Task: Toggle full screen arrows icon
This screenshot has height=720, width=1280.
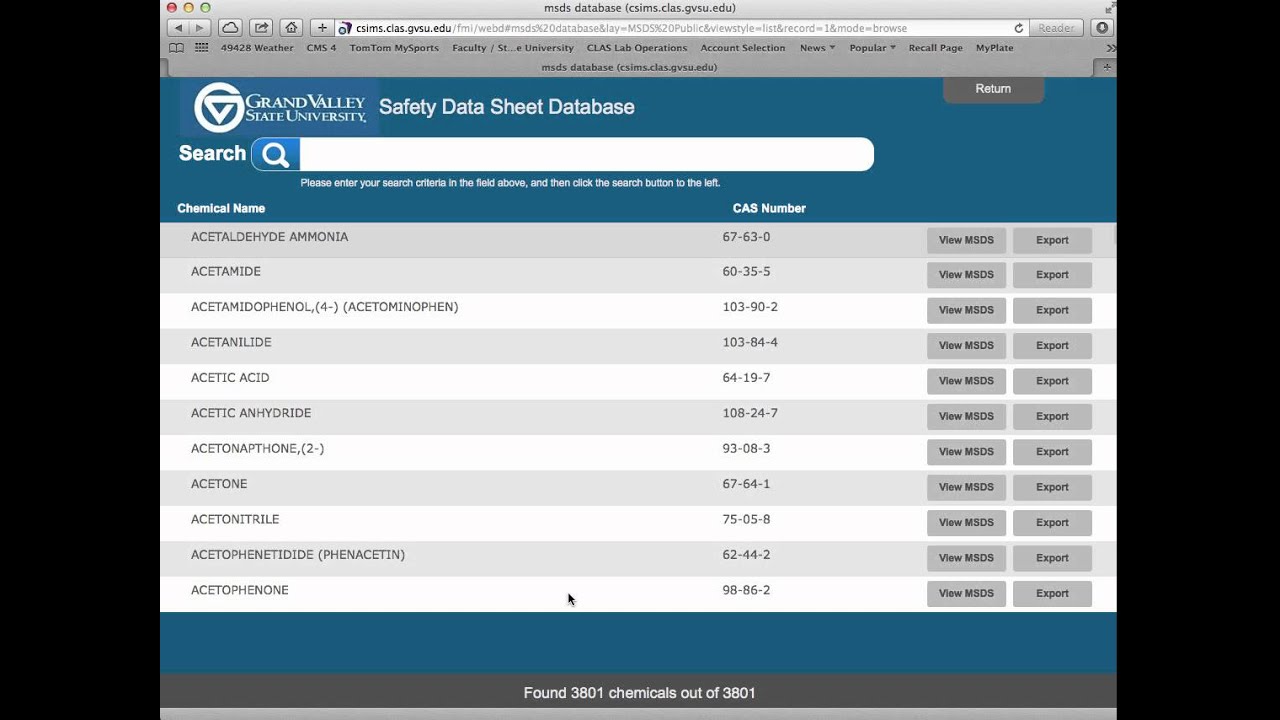Action: click(1109, 7)
